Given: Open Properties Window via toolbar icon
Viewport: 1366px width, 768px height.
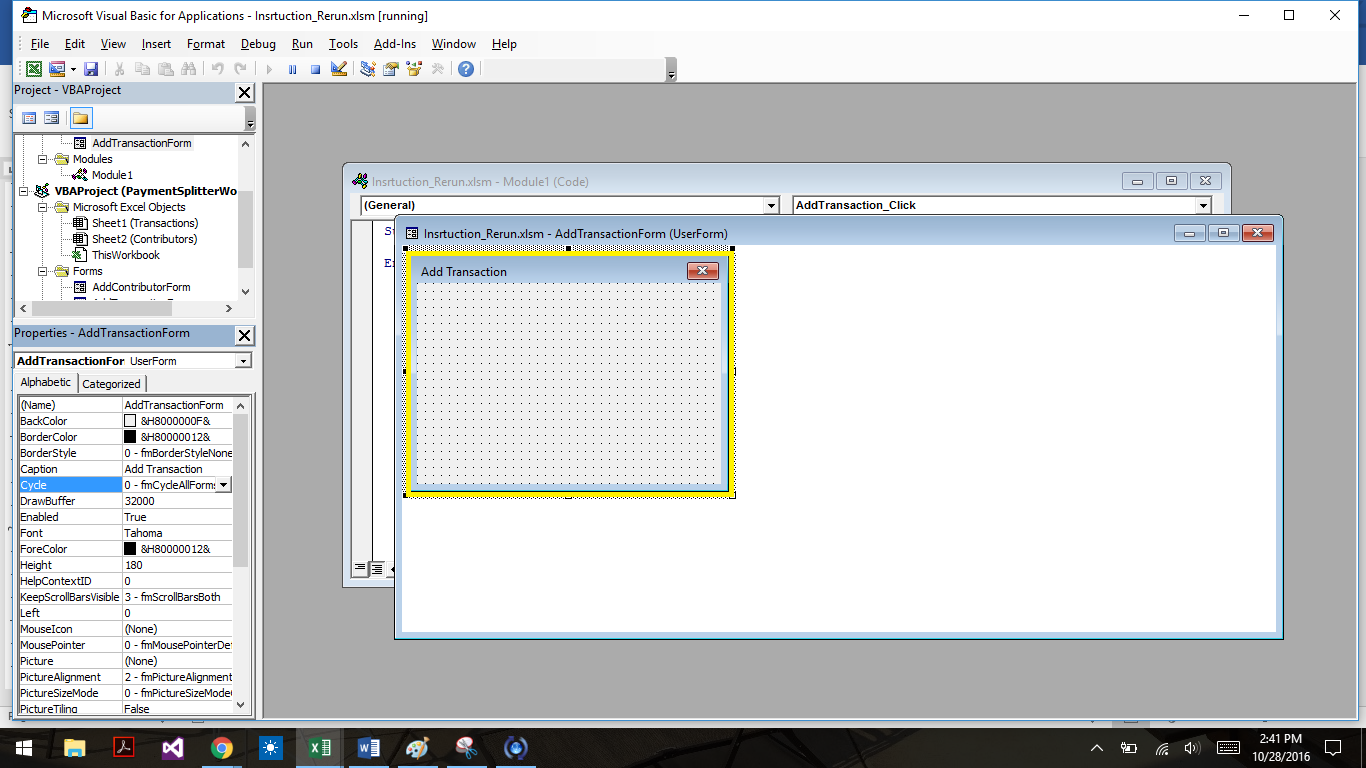Looking at the screenshot, I should point(391,69).
